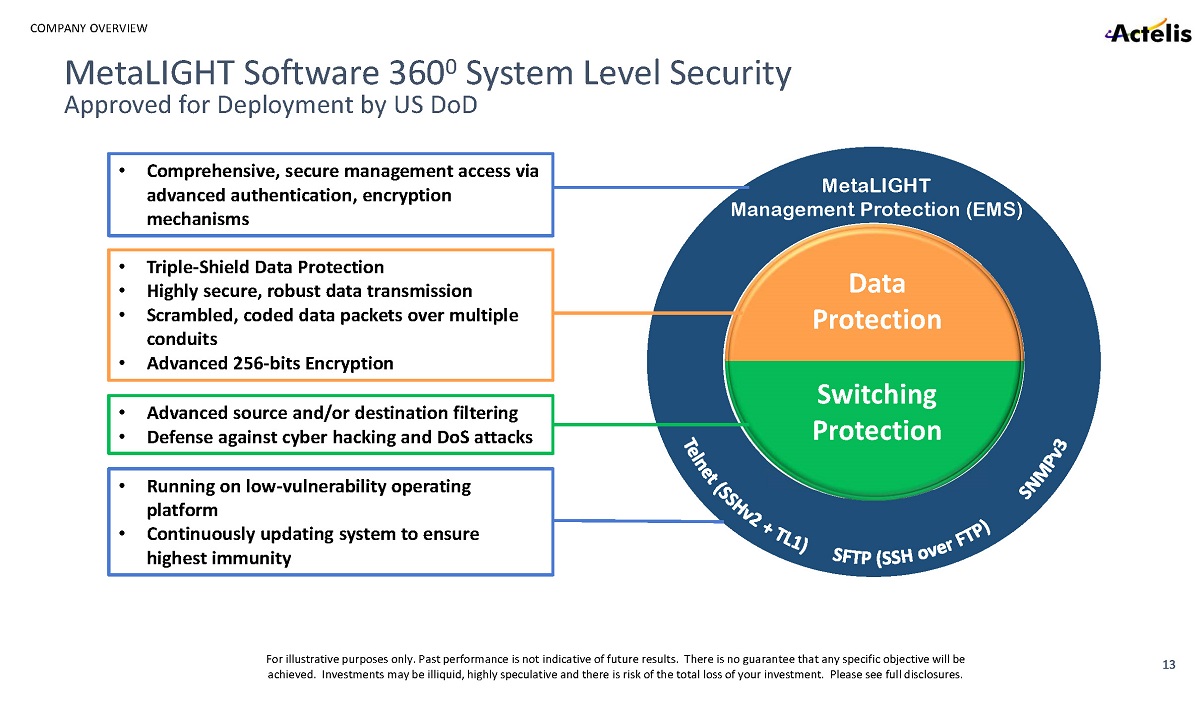Click the subtitle Approved for Deployment by US DoD
The height and width of the screenshot is (708, 1200).
coord(270,105)
